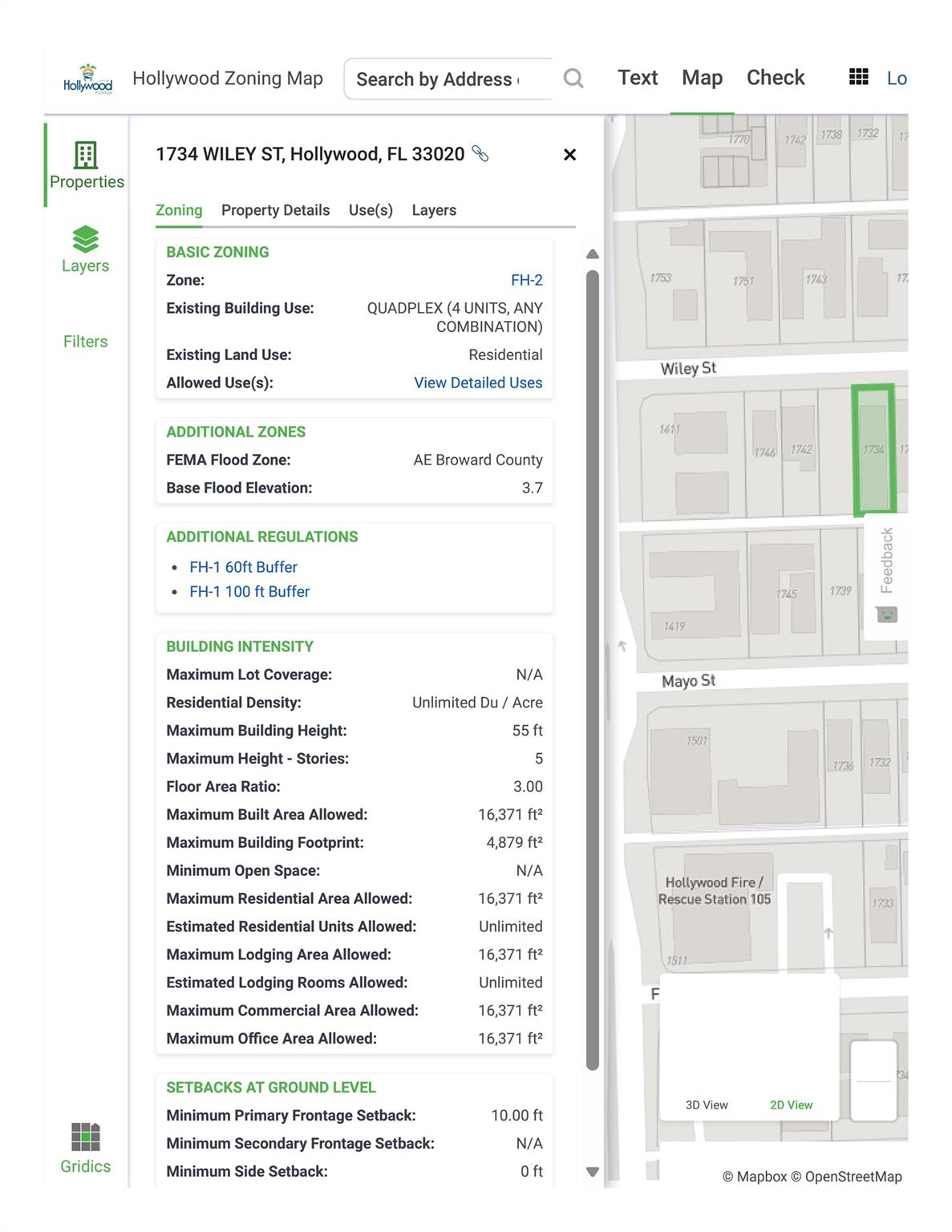The width and height of the screenshot is (952, 1232).
Task: Switch to 3D View
Action: tap(706, 1104)
